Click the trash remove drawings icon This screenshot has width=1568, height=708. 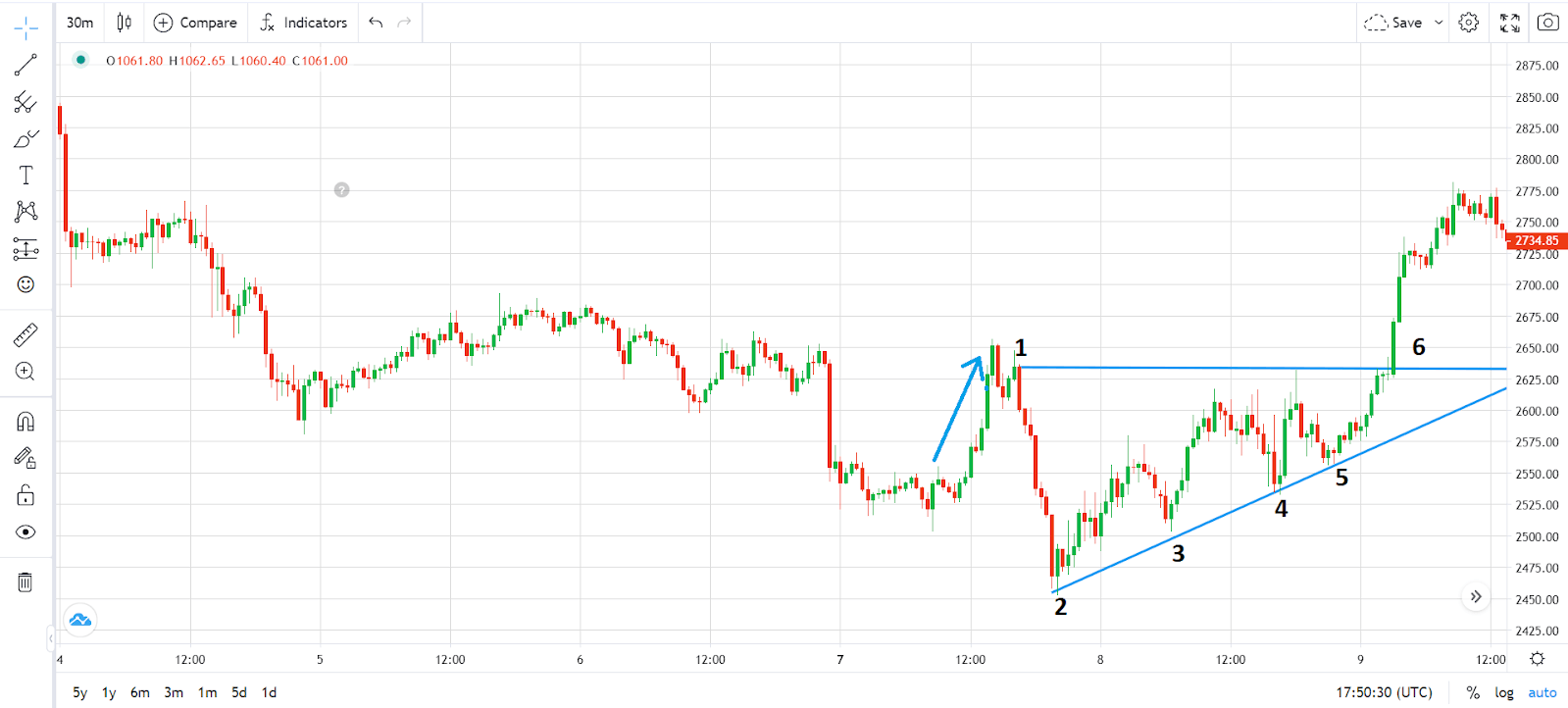[25, 582]
